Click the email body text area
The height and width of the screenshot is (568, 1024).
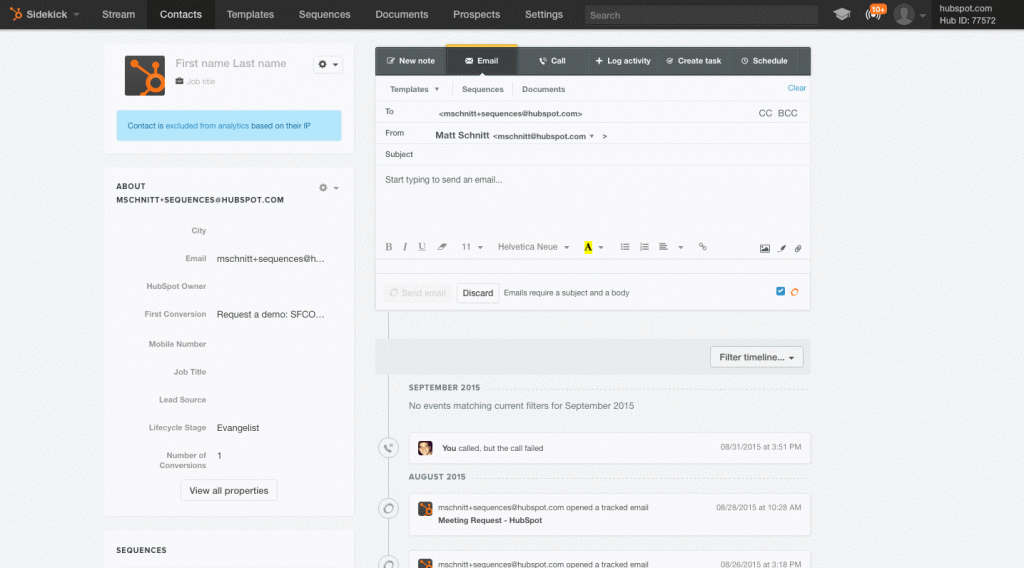592,200
